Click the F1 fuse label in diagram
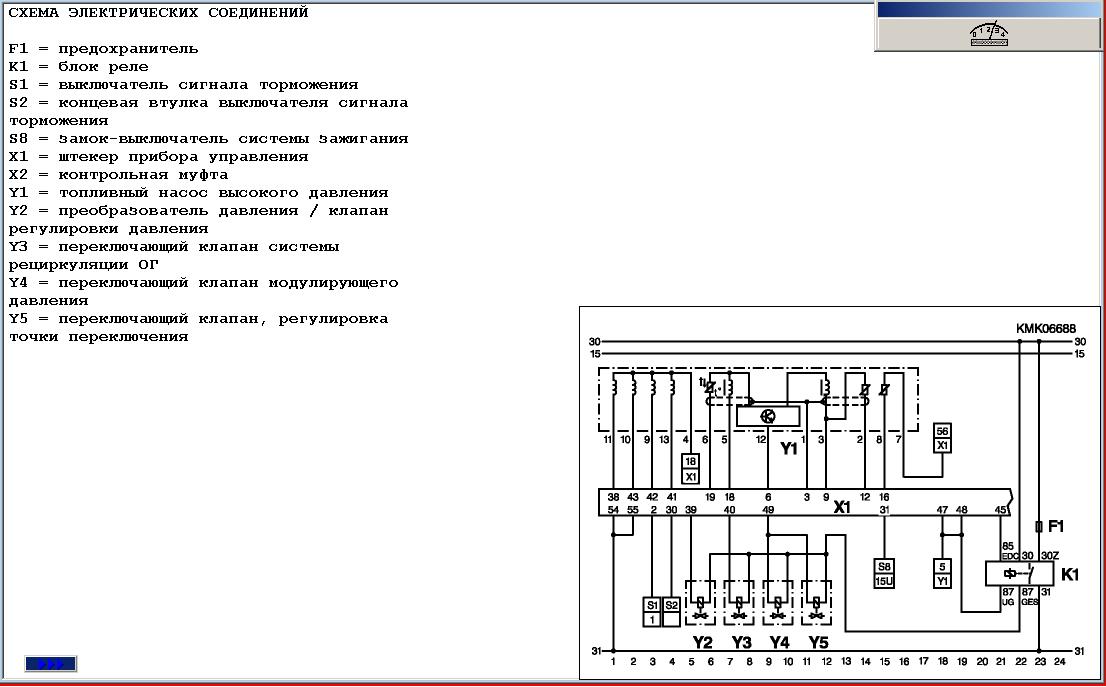Image resolution: width=1106 pixels, height=687 pixels. 1056,526
